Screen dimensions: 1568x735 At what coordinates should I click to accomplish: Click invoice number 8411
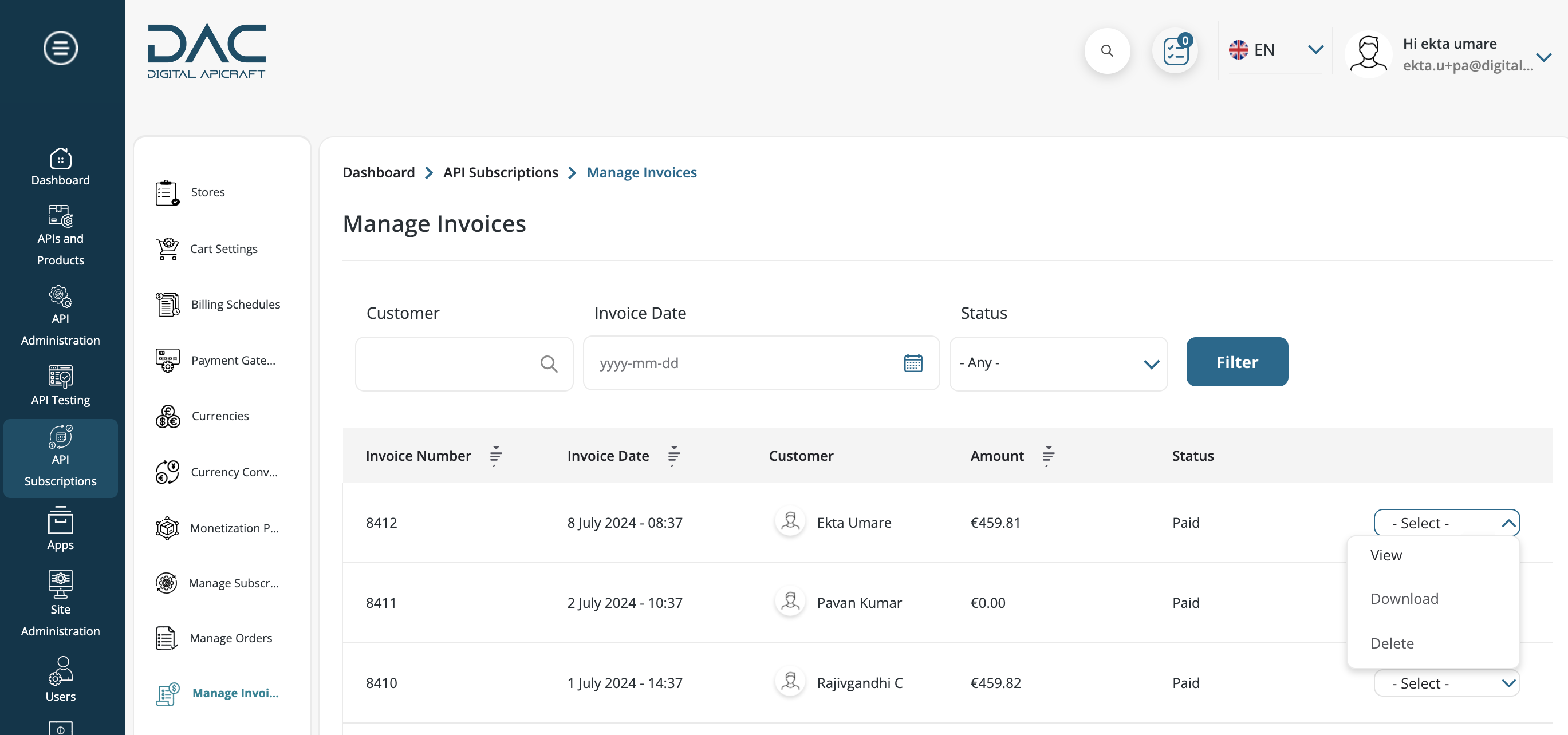pos(381,603)
